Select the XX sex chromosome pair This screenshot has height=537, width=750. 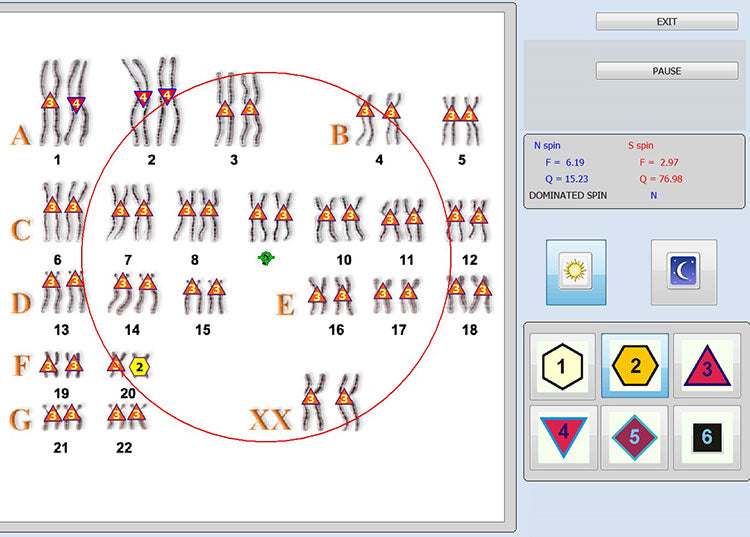329,399
